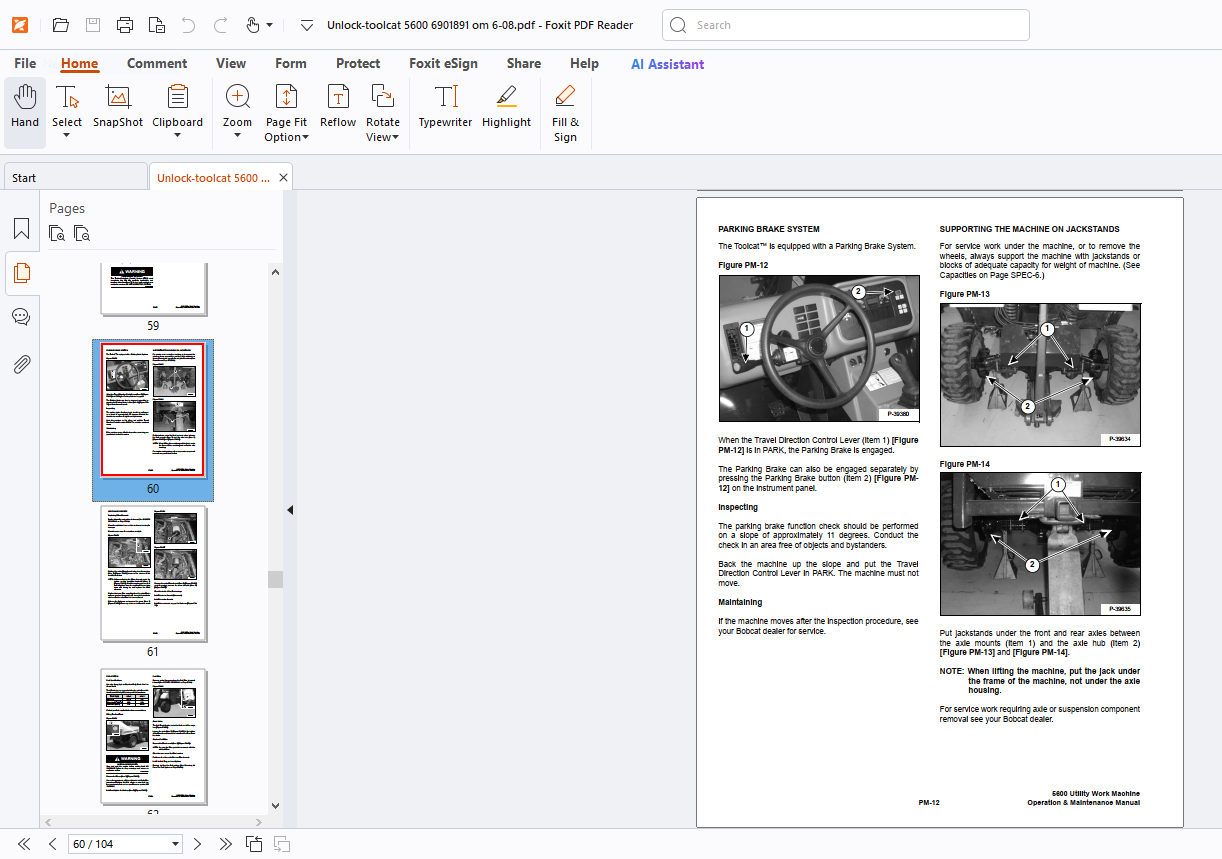Jump to the last page
Image resolution: width=1222 pixels, height=859 pixels.
tap(225, 844)
